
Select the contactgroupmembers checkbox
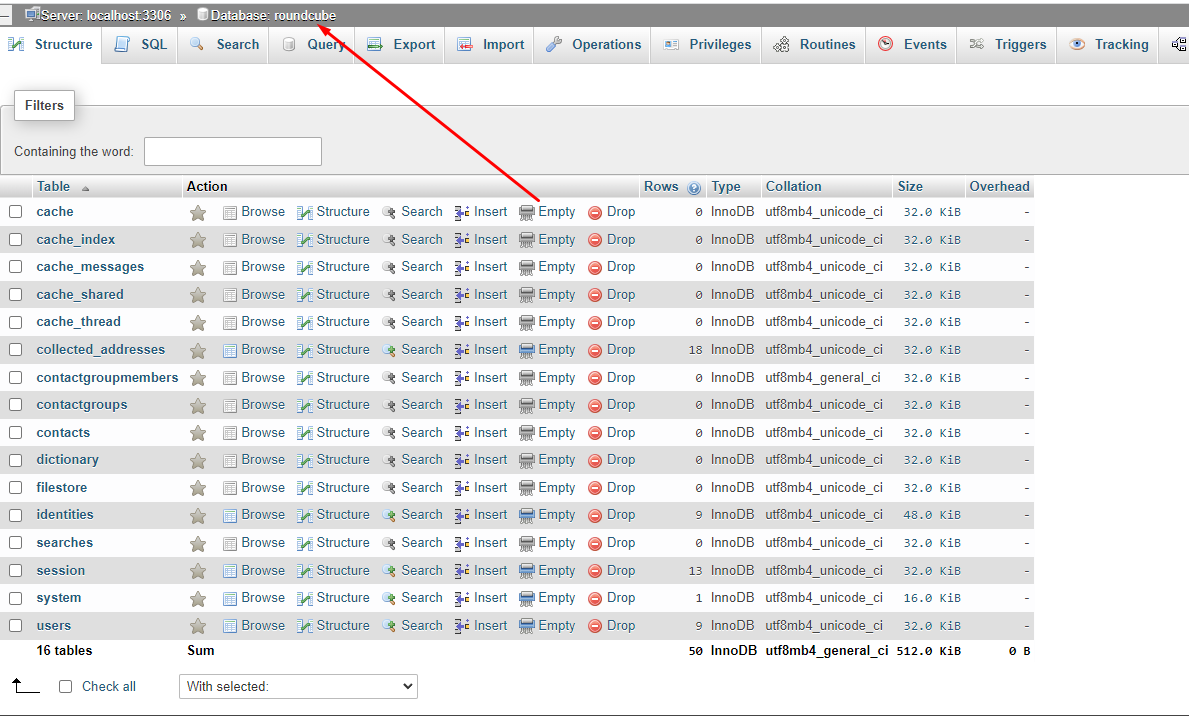(x=15, y=378)
